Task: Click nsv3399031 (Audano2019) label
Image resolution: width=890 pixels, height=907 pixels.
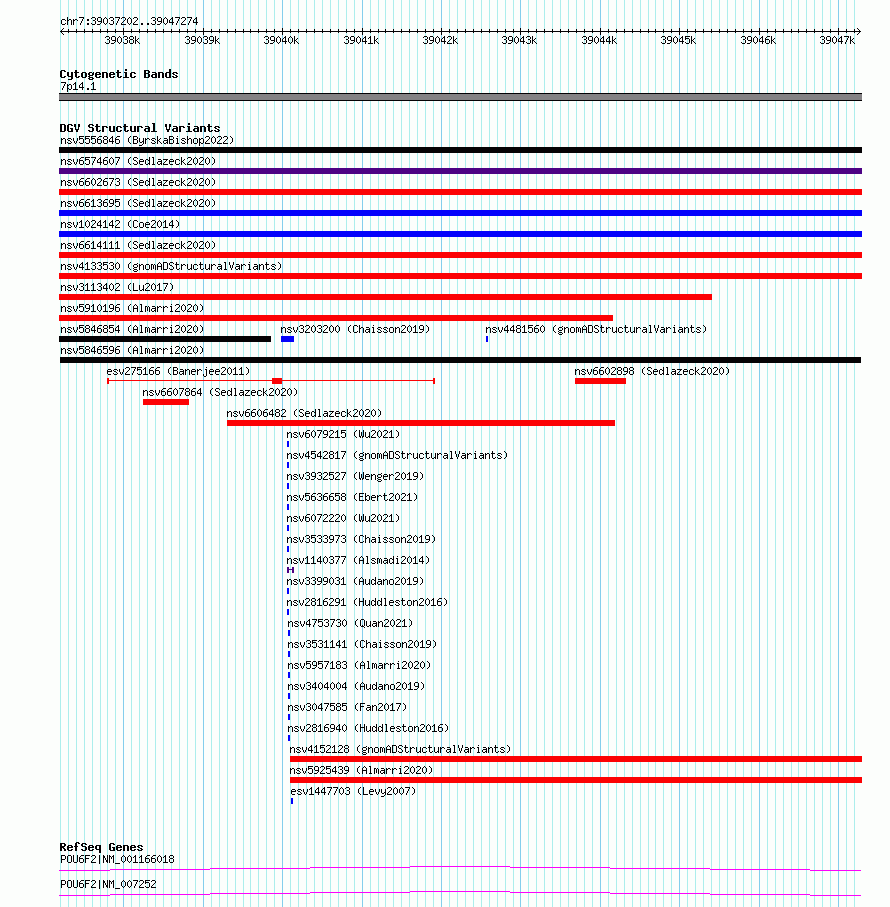Action: [x=355, y=581]
